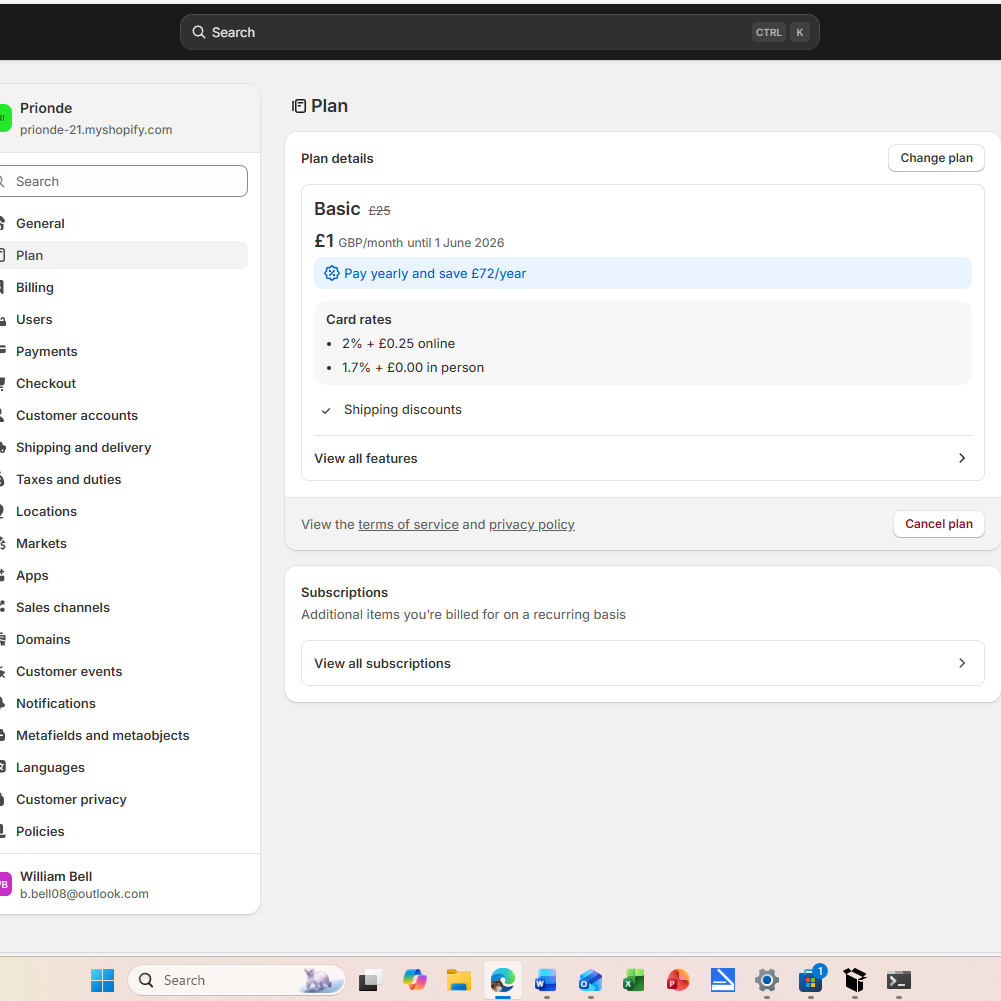Image resolution: width=1001 pixels, height=1001 pixels.
Task: Click the Windows Start button
Action: (x=102, y=980)
